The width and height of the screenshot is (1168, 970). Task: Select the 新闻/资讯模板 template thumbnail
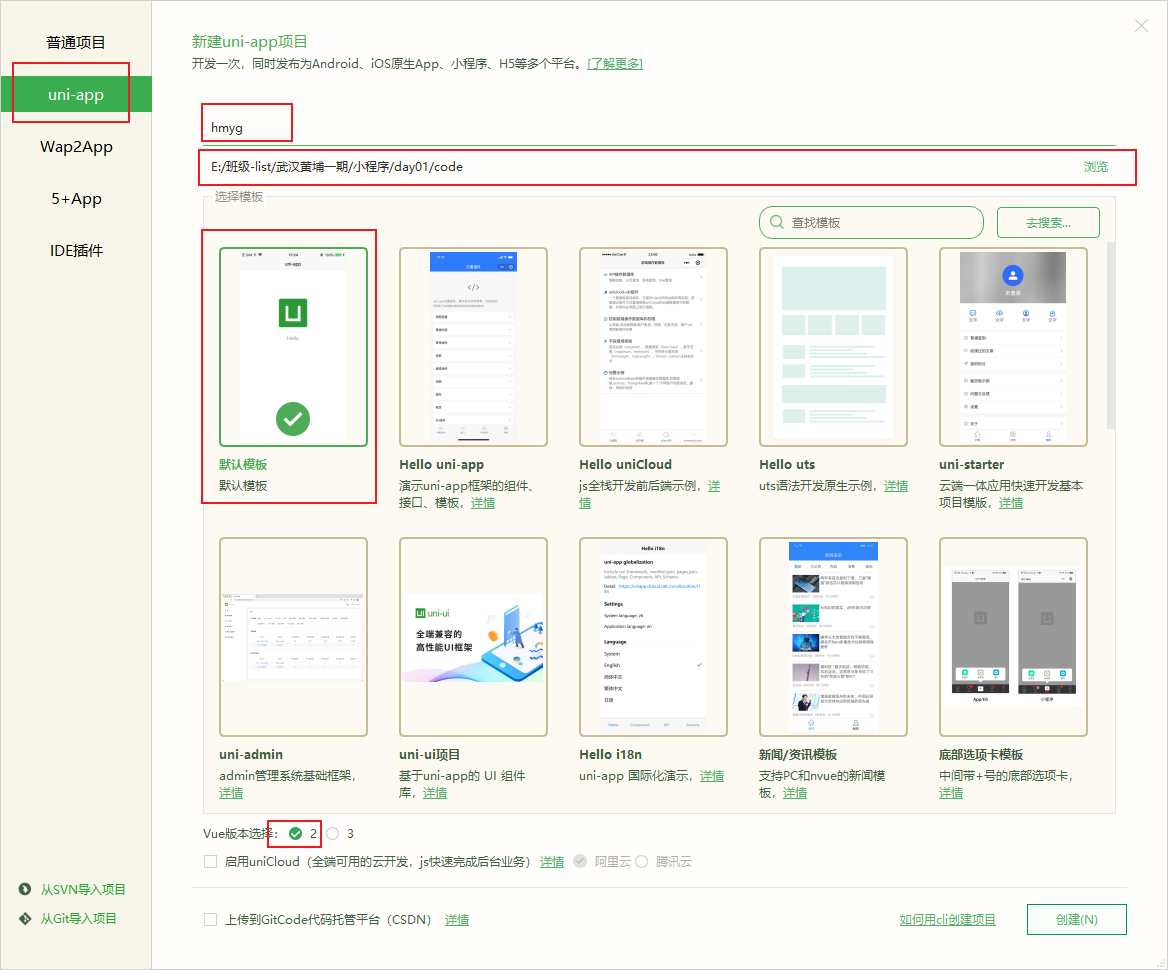[x=833, y=637]
